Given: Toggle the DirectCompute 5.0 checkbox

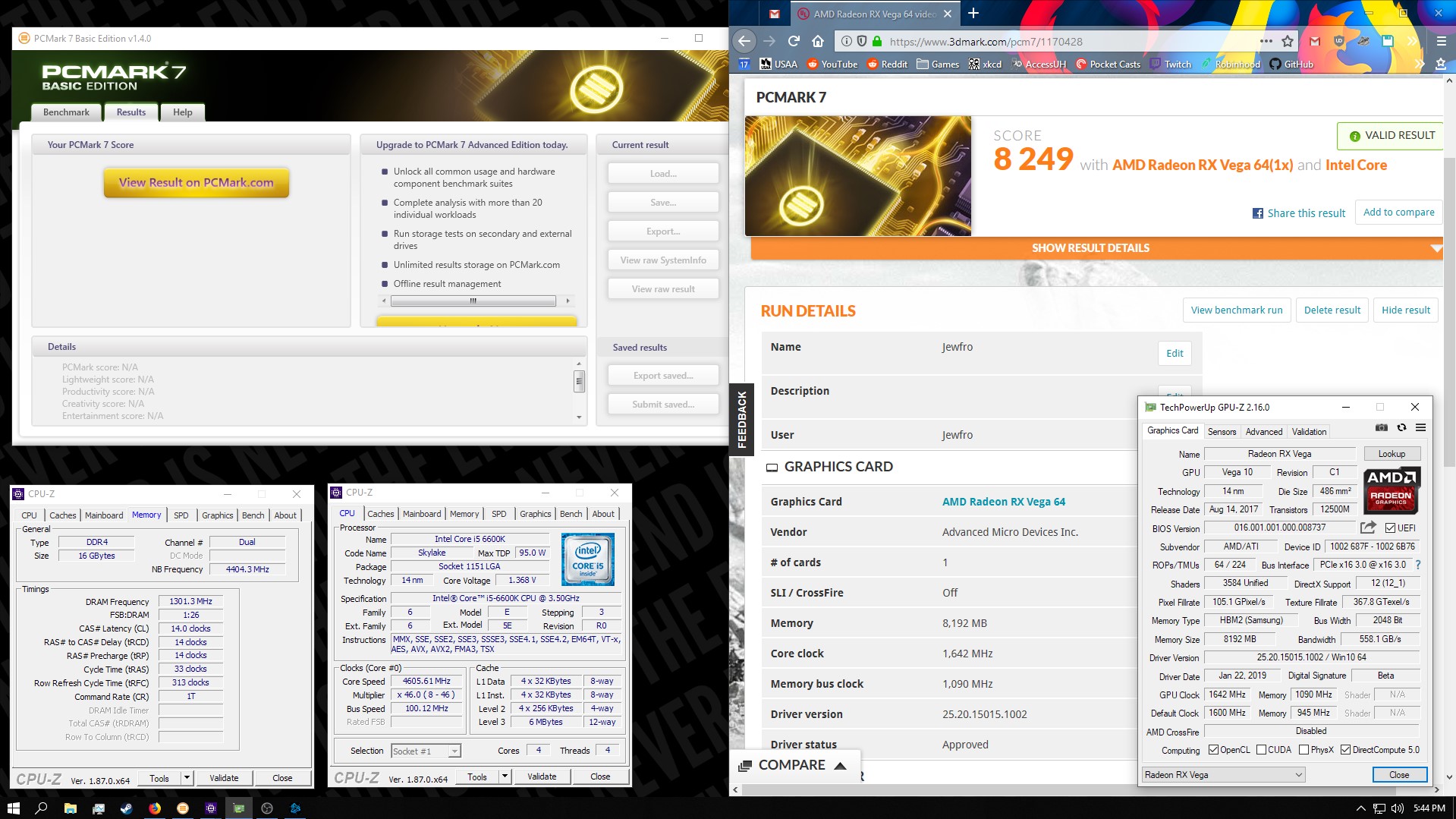Looking at the screenshot, I should coord(1345,750).
